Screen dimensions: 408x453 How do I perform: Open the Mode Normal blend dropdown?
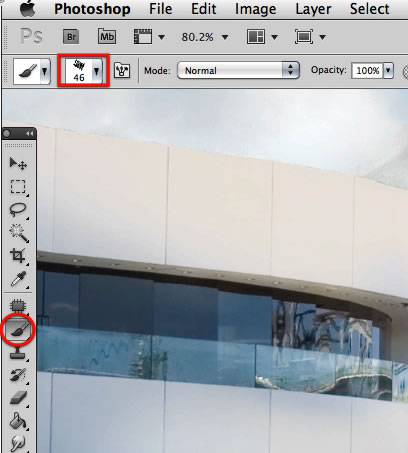point(238,70)
